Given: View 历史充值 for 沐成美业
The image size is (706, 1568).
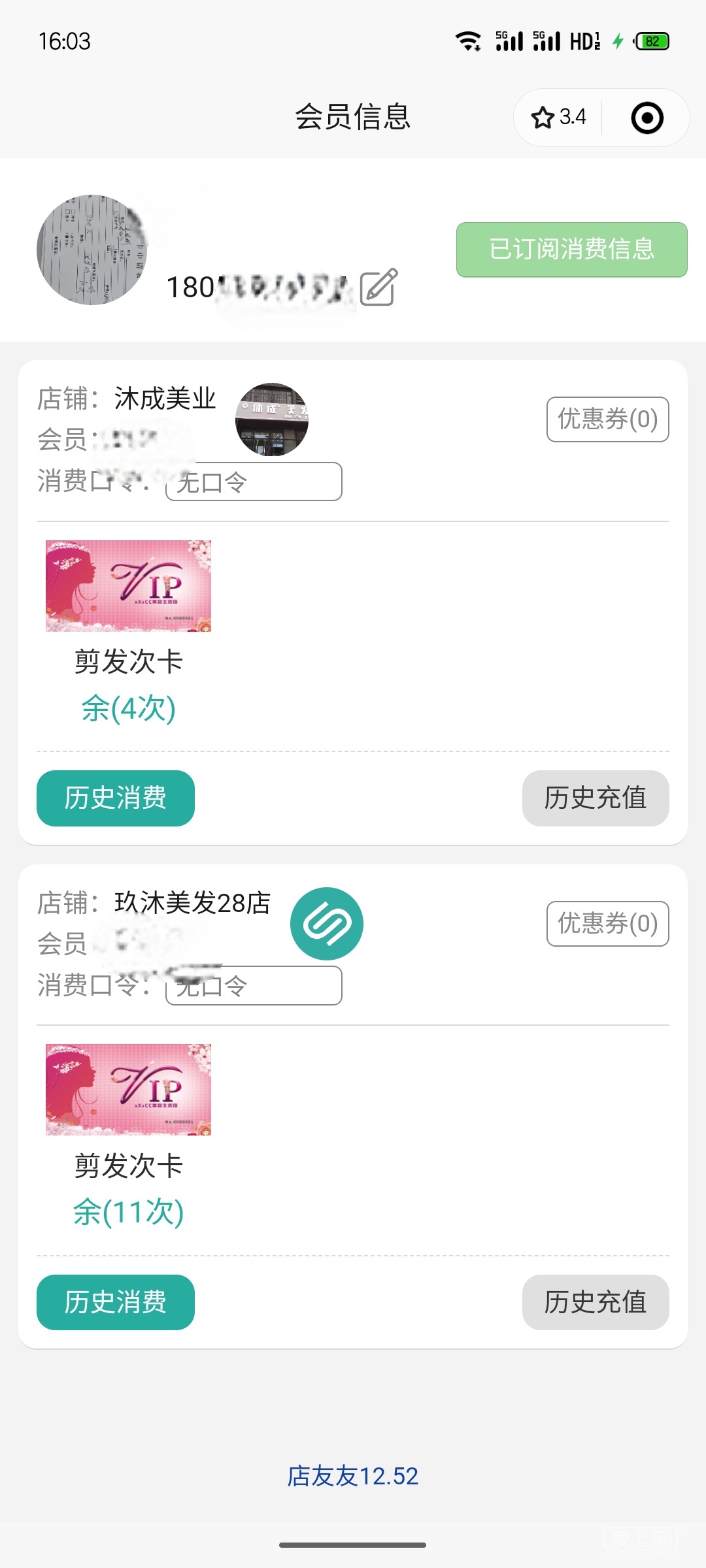Looking at the screenshot, I should tap(595, 798).
